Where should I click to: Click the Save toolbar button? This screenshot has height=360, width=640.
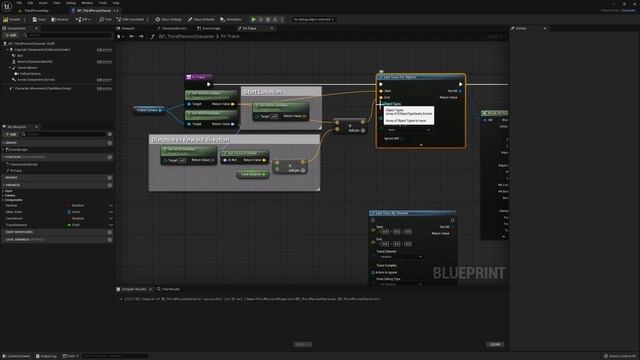39,19
